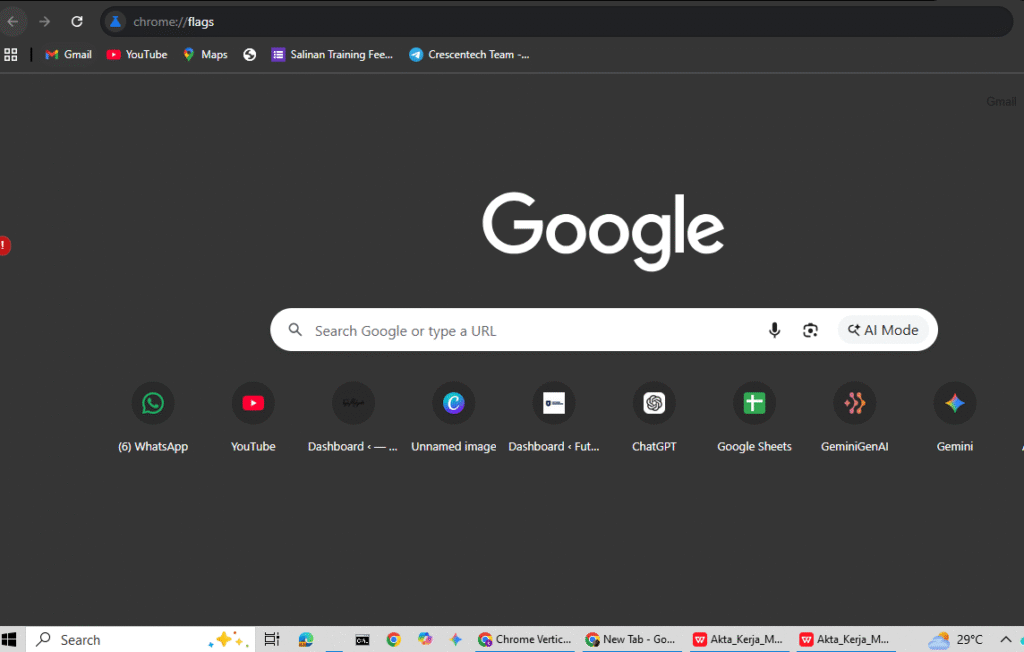
Task: Open Crescentech Team bookmark
Action: click(x=469, y=55)
